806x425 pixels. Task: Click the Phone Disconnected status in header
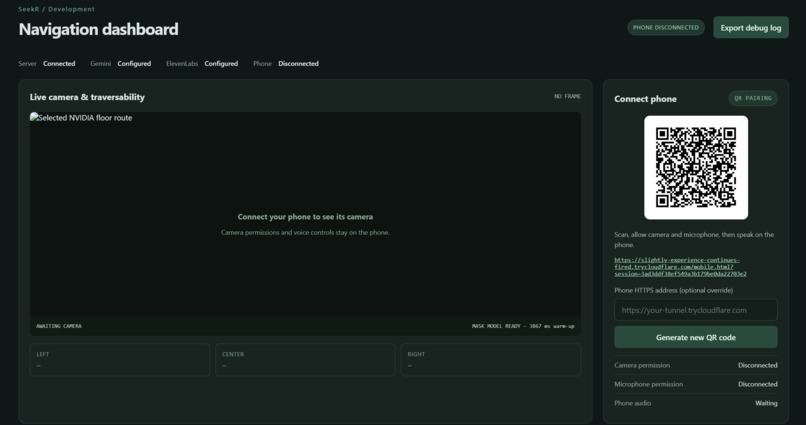pyautogui.click(x=286, y=64)
